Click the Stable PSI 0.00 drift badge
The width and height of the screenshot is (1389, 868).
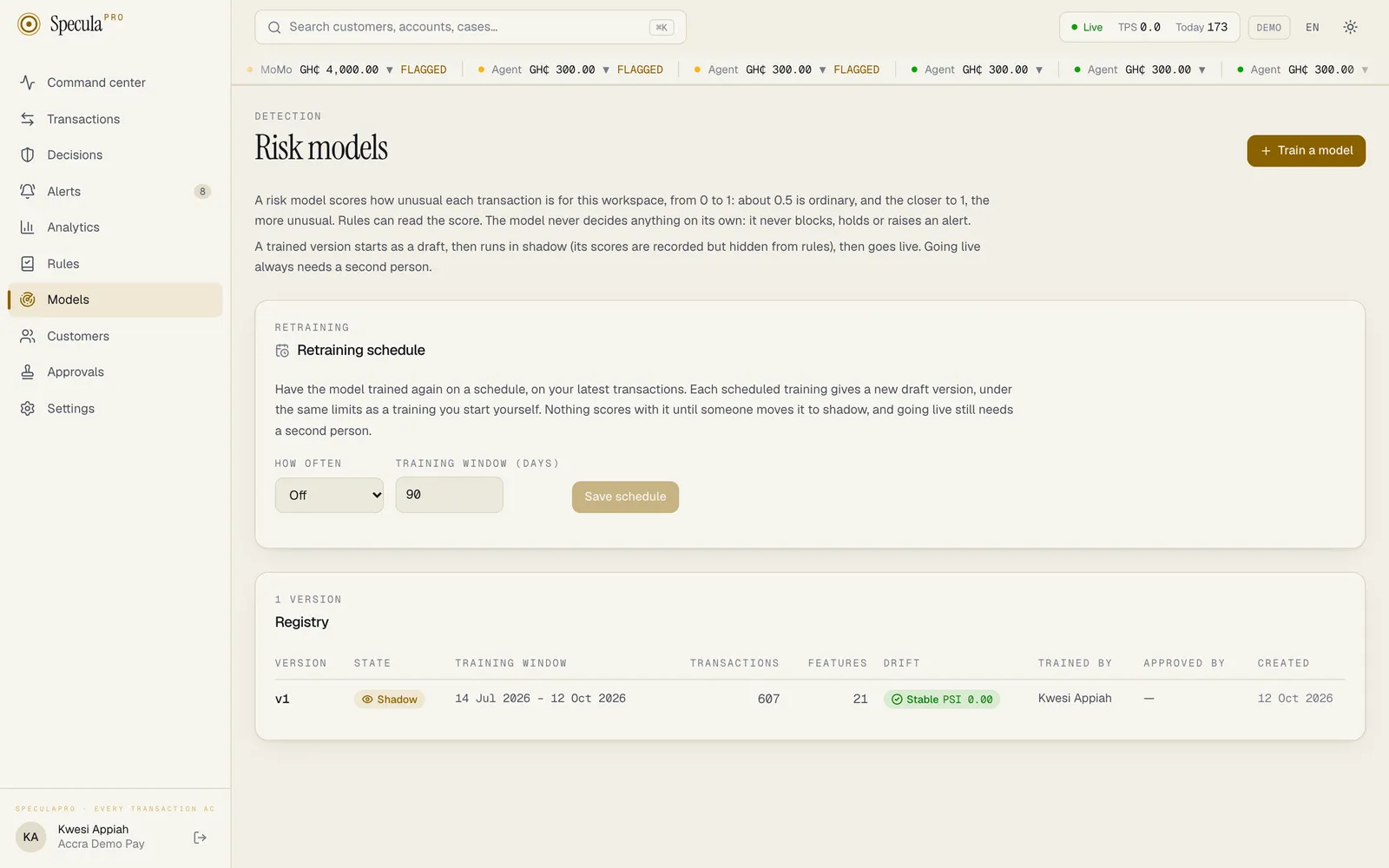point(942,700)
